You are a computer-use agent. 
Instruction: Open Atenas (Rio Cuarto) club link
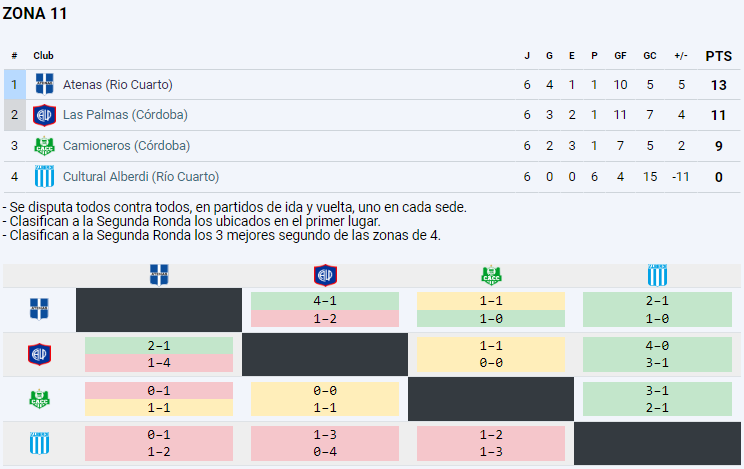coord(118,85)
